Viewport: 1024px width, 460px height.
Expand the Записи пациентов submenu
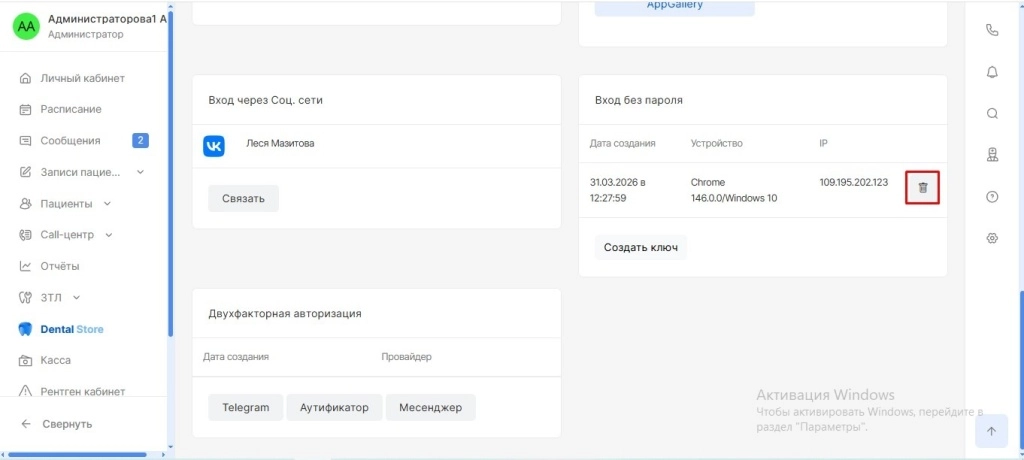tap(140, 172)
